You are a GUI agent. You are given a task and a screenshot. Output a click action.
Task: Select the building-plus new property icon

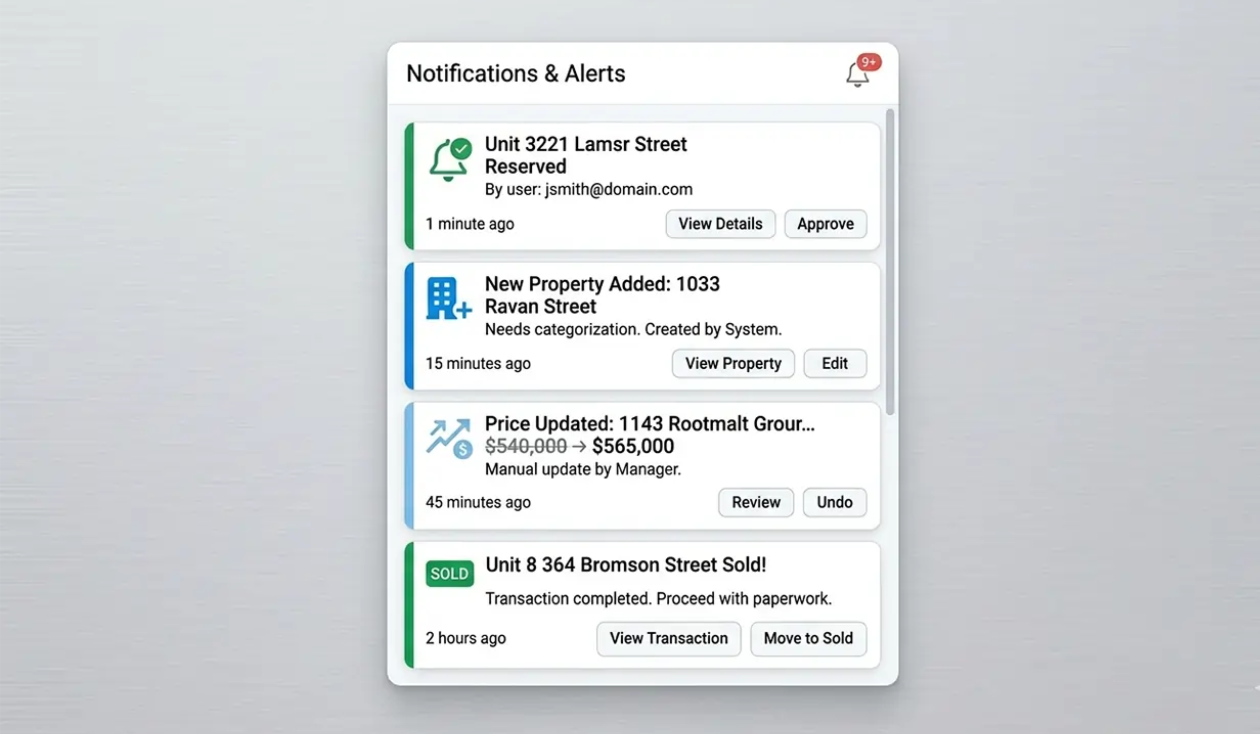click(447, 297)
